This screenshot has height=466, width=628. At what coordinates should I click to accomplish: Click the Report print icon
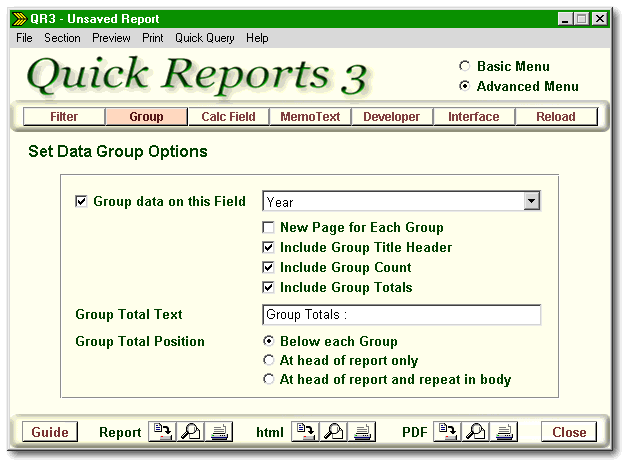pos(219,432)
